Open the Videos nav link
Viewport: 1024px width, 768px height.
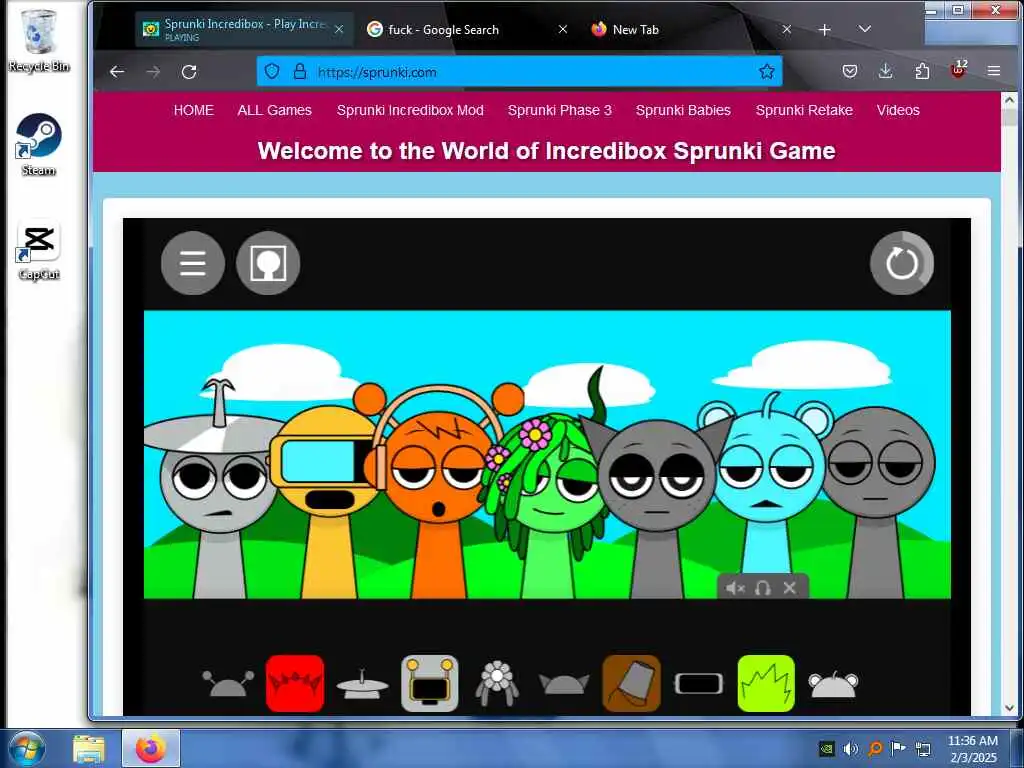pos(898,110)
